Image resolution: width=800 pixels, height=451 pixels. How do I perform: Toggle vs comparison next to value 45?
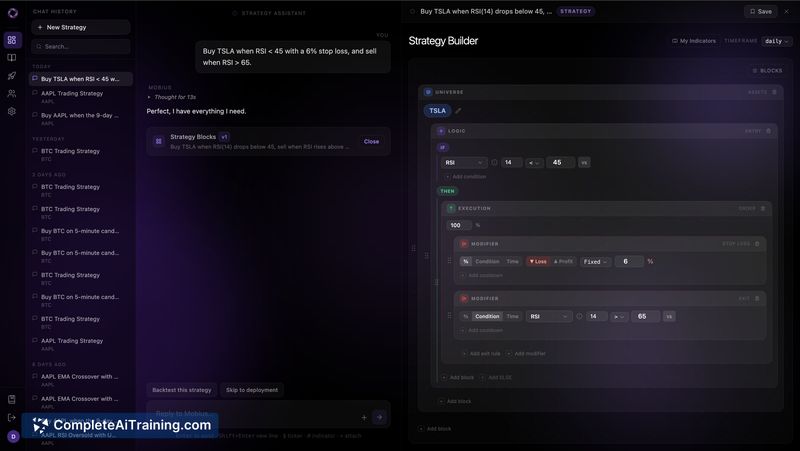pos(584,163)
